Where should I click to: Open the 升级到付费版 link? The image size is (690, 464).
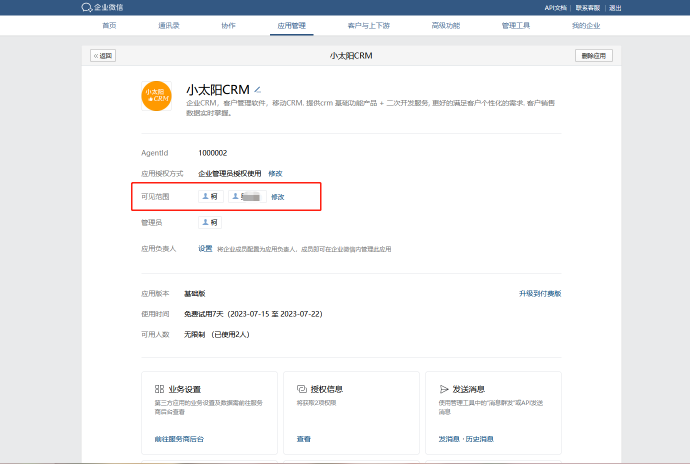(x=539, y=294)
